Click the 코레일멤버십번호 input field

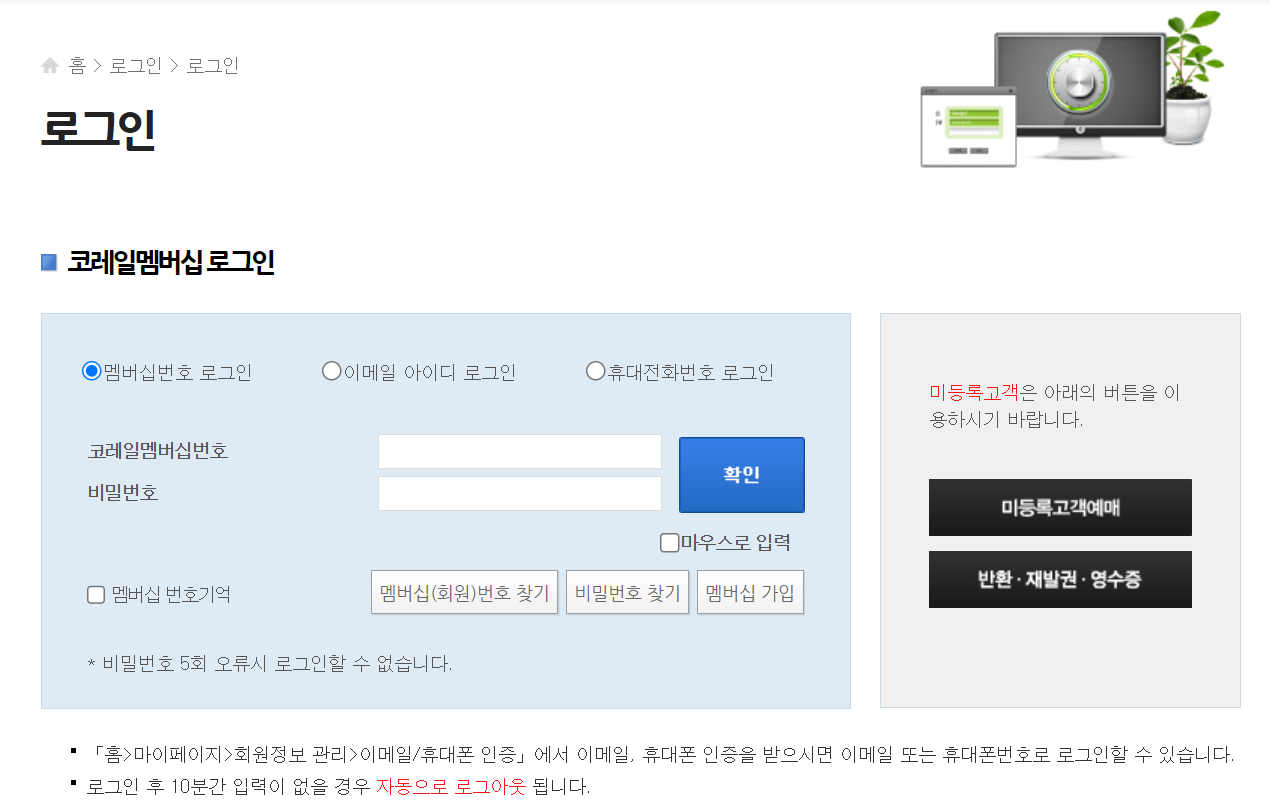[x=519, y=451]
